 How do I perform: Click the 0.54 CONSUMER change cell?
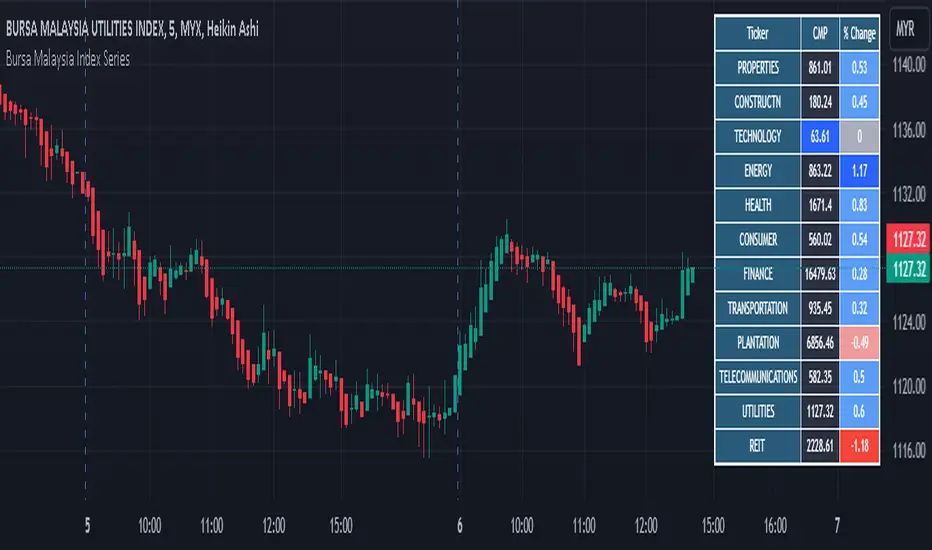click(859, 240)
